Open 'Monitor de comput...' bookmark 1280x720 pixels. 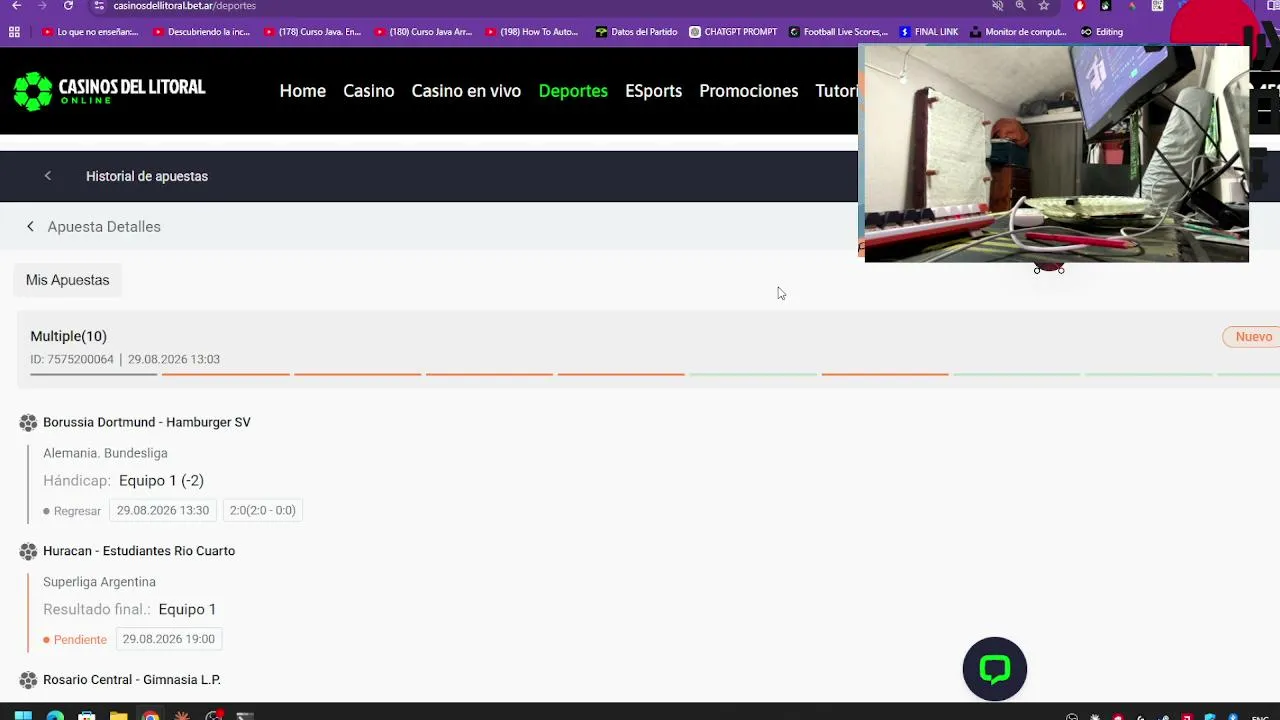1018,32
